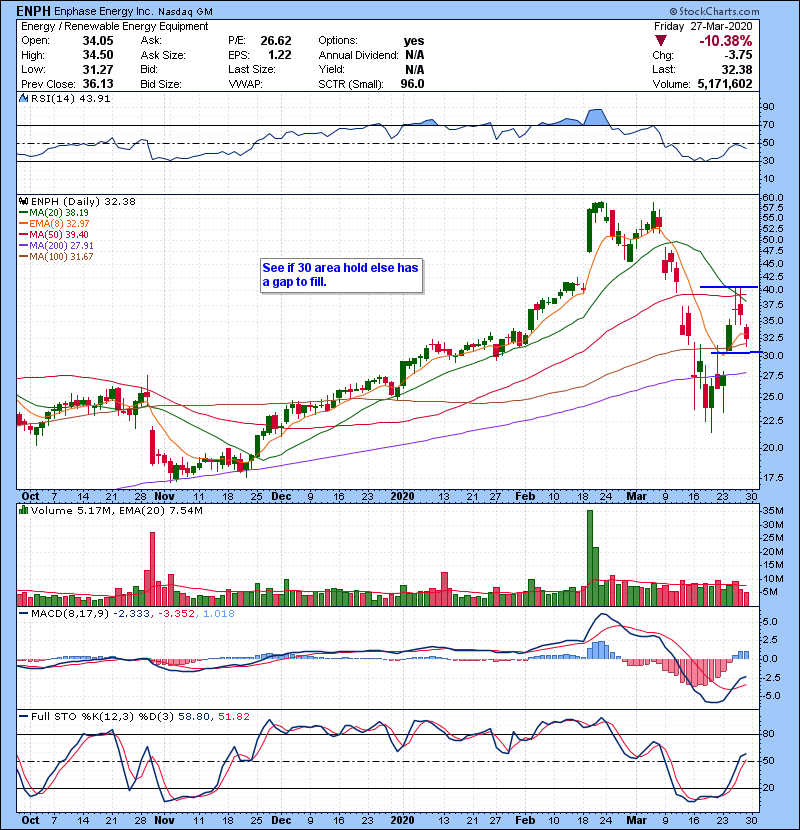800x830 pixels.
Task: Click the date Friday 27-Mar-2020
Action: (703, 26)
